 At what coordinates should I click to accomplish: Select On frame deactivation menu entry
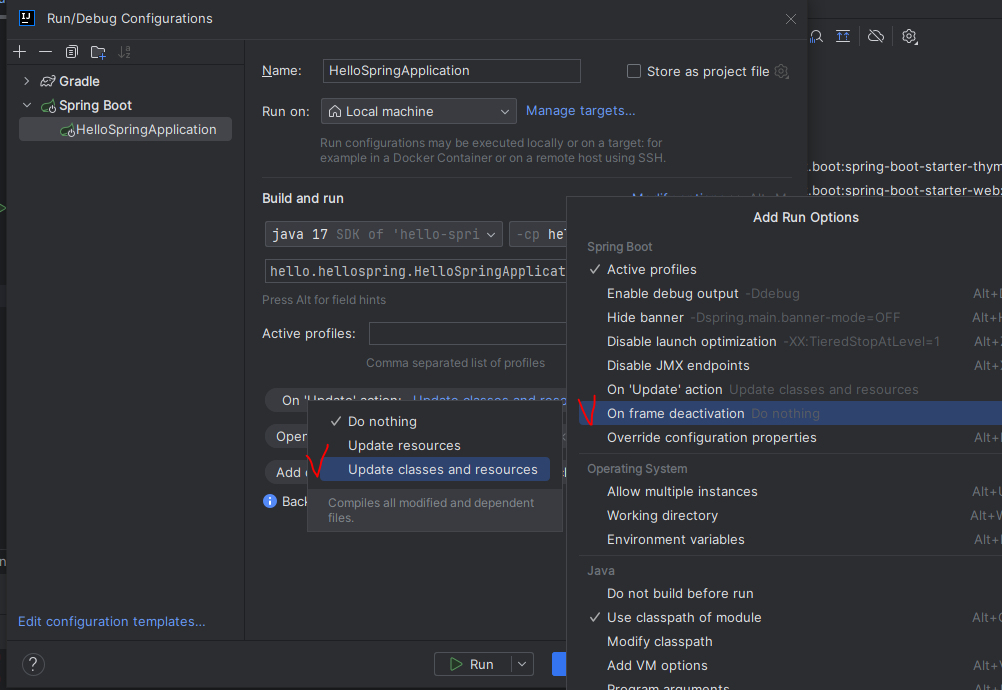point(790,413)
